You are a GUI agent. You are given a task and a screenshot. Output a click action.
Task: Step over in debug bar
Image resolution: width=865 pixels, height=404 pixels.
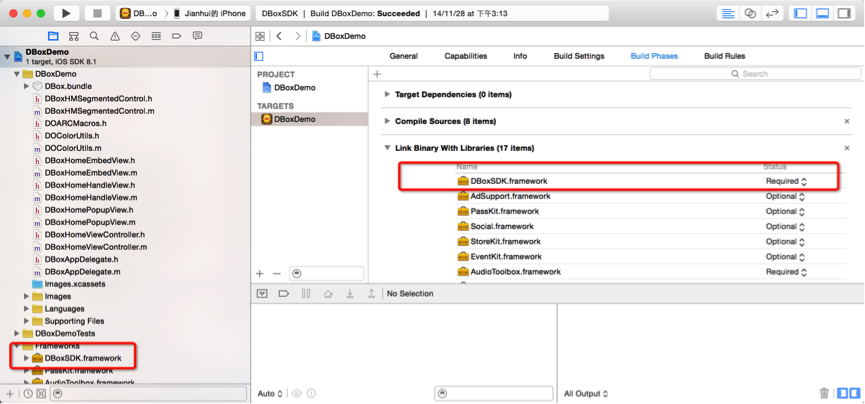pos(328,294)
